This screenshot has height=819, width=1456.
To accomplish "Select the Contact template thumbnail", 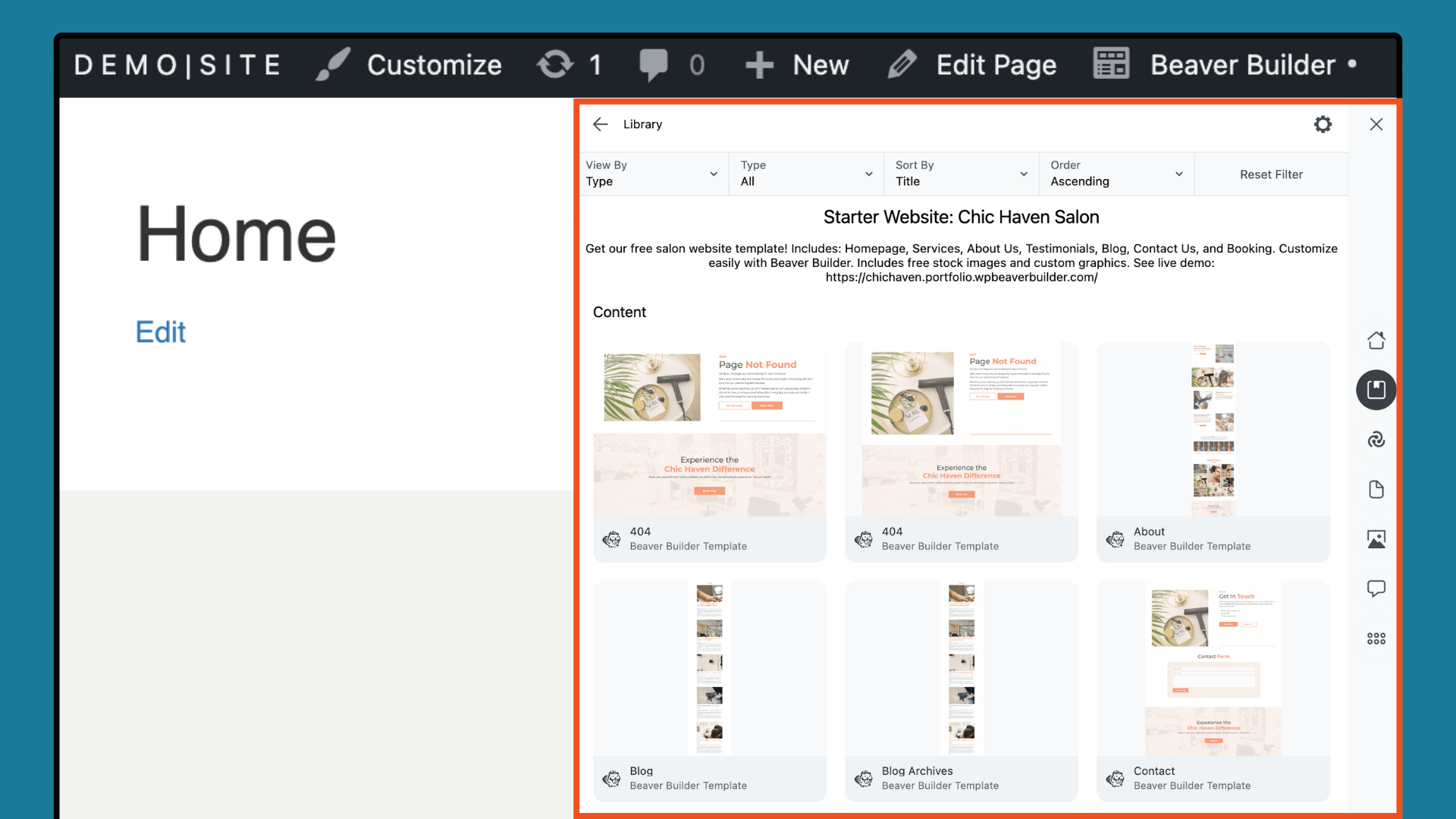I will click(1213, 669).
